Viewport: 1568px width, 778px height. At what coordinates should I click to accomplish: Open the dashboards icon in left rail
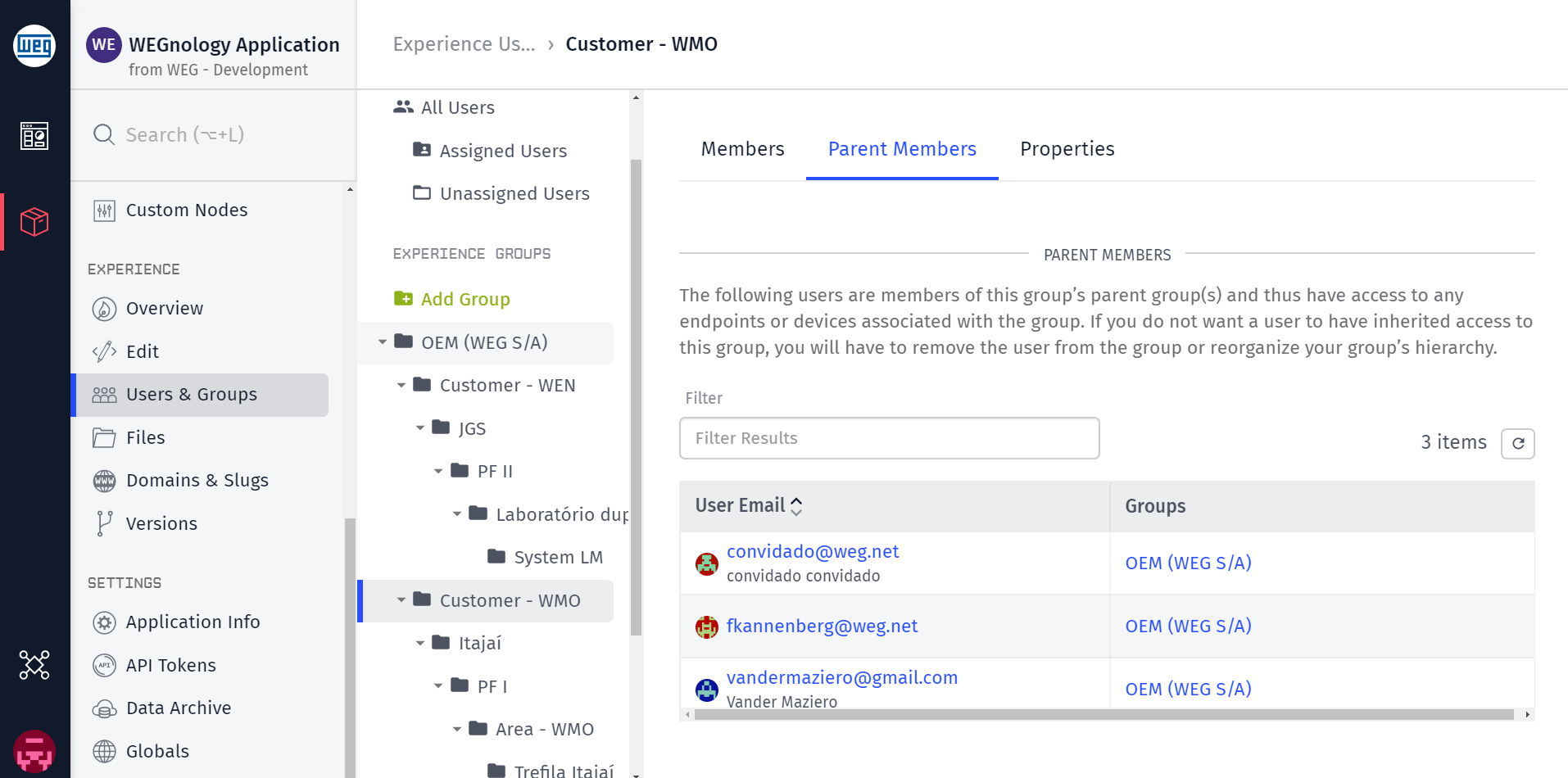pyautogui.click(x=34, y=136)
